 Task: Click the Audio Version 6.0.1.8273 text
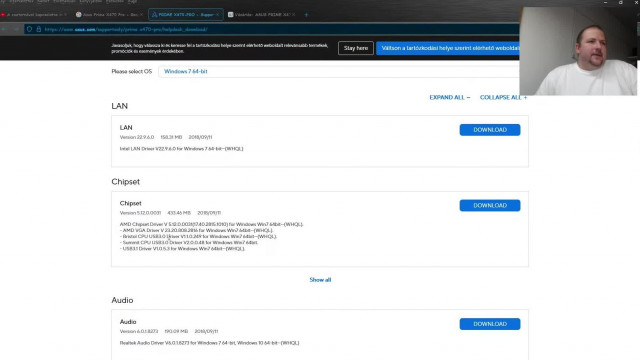[x=139, y=331]
